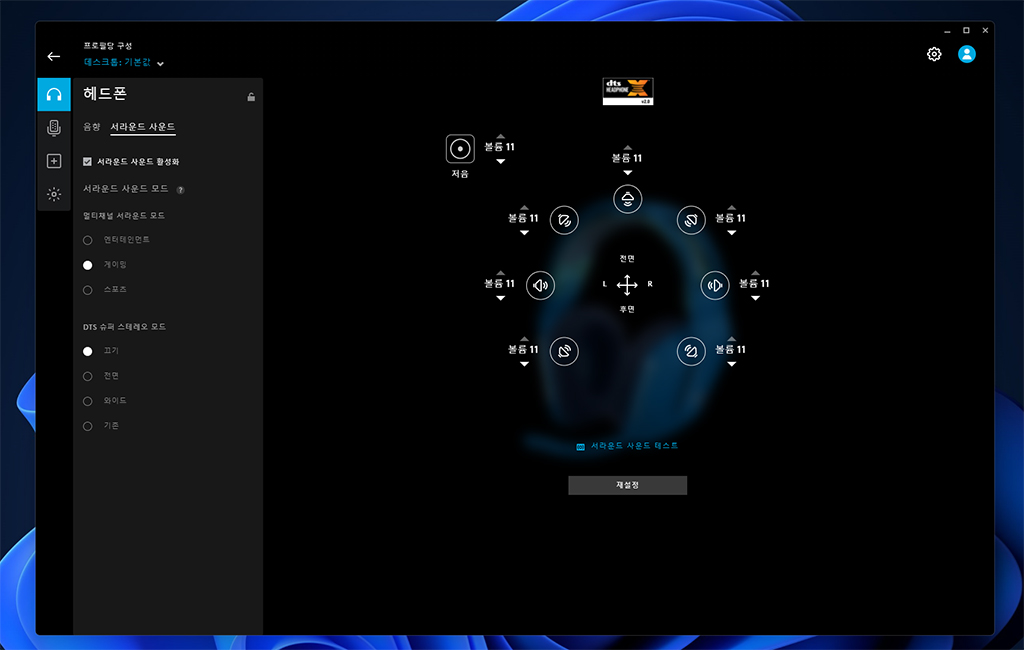This screenshot has width=1024, height=650.
Task: Select the front right speaker icon
Action: click(691, 220)
